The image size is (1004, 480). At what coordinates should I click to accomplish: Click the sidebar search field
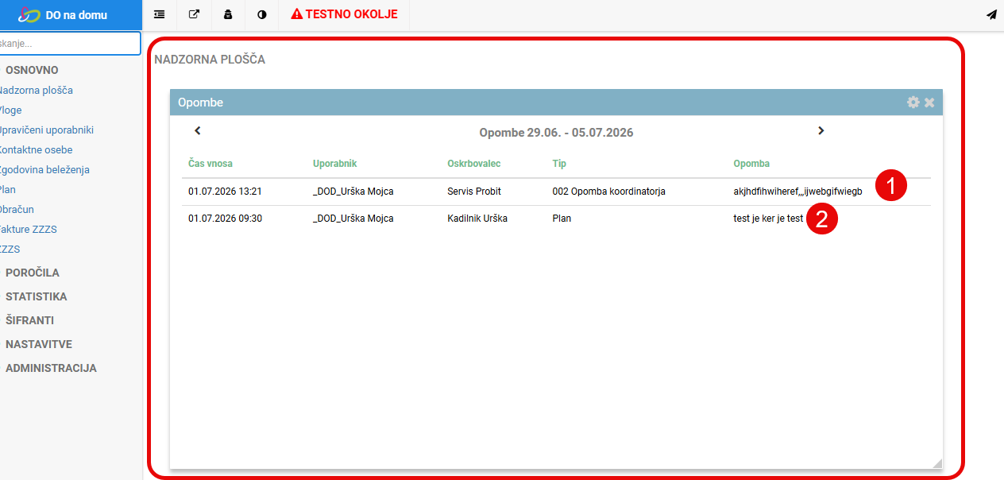tap(69, 44)
